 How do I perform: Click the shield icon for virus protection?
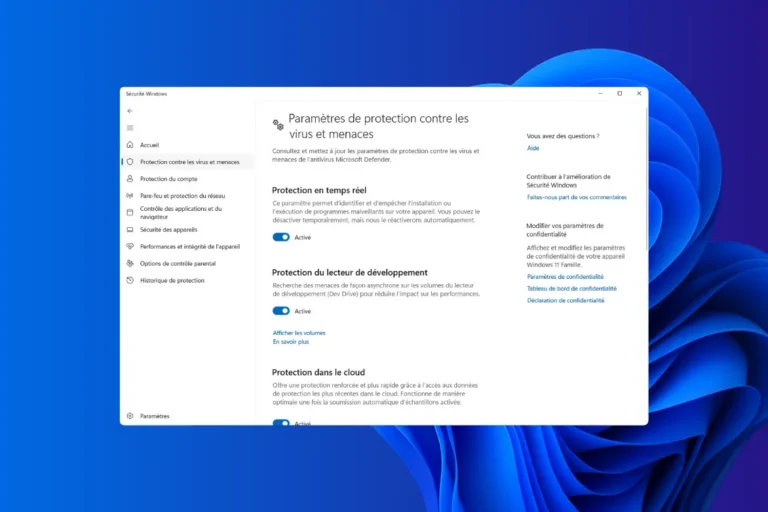point(130,162)
